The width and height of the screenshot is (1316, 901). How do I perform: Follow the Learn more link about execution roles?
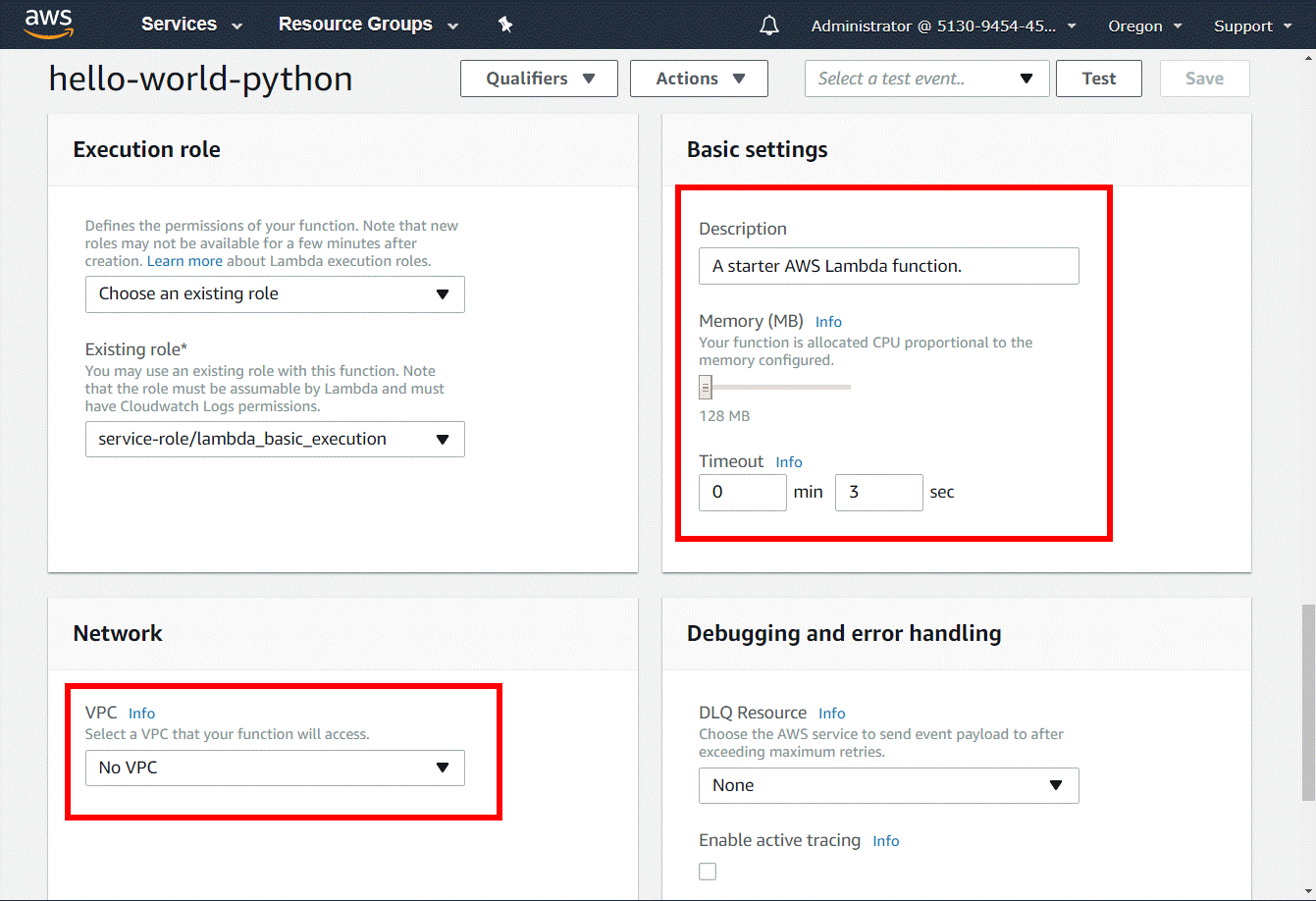(x=184, y=261)
